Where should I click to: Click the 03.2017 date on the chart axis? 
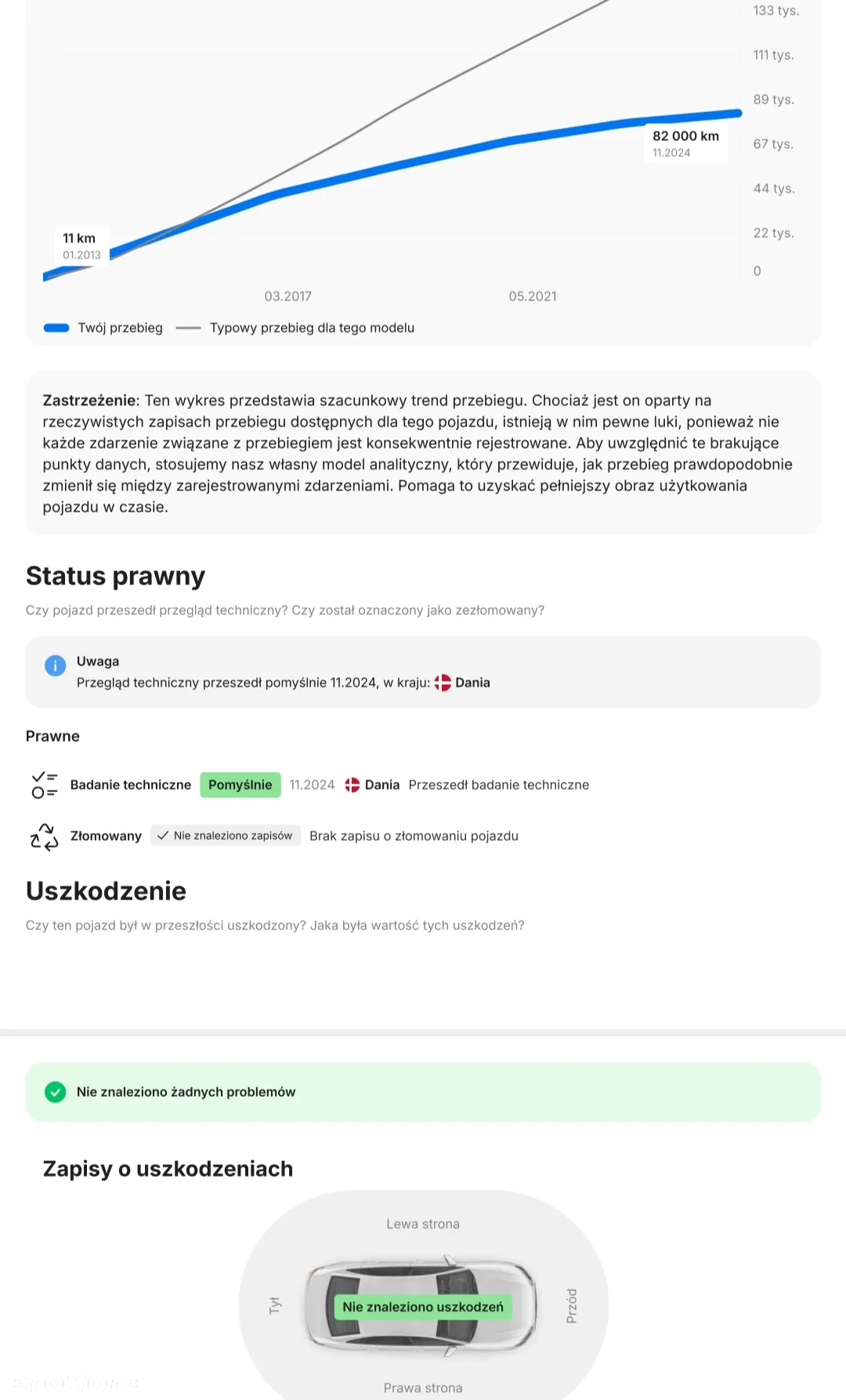coord(288,296)
